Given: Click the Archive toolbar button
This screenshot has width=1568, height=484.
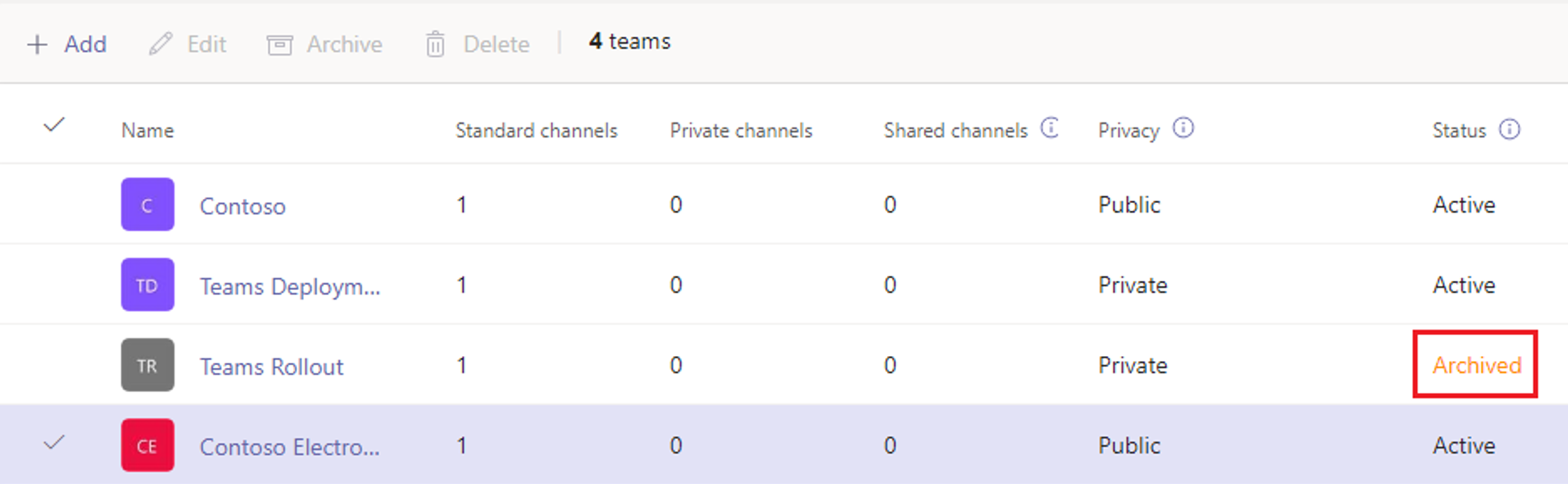Looking at the screenshot, I should pos(324,45).
